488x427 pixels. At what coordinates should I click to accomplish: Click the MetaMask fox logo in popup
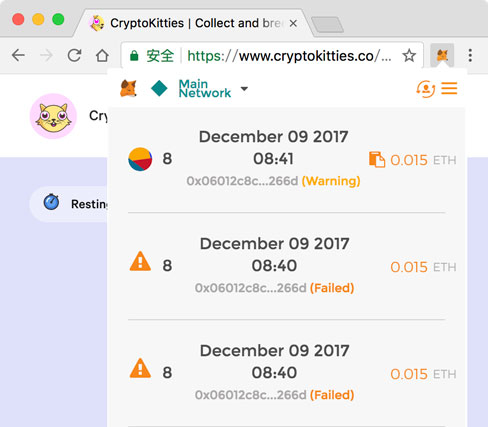pyautogui.click(x=129, y=89)
